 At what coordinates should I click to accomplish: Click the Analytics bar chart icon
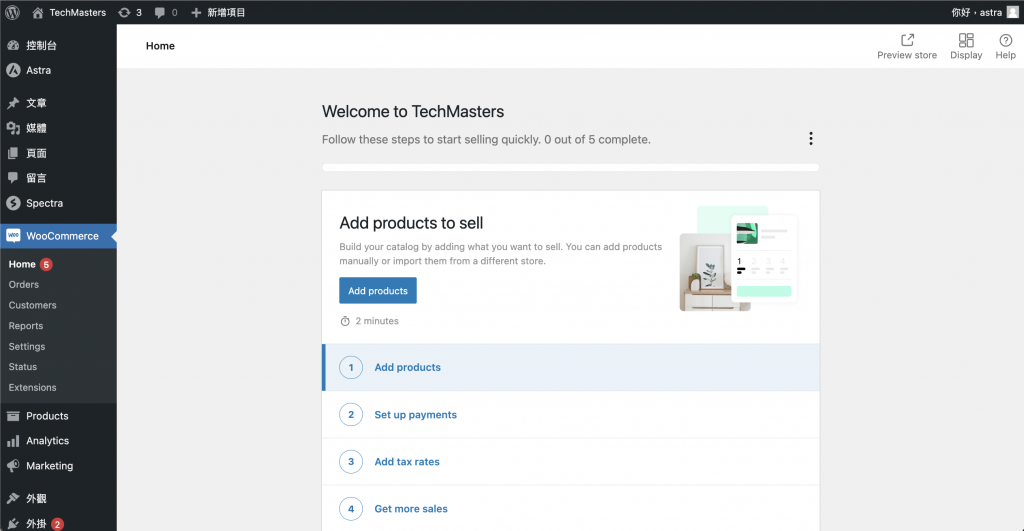tap(13, 441)
